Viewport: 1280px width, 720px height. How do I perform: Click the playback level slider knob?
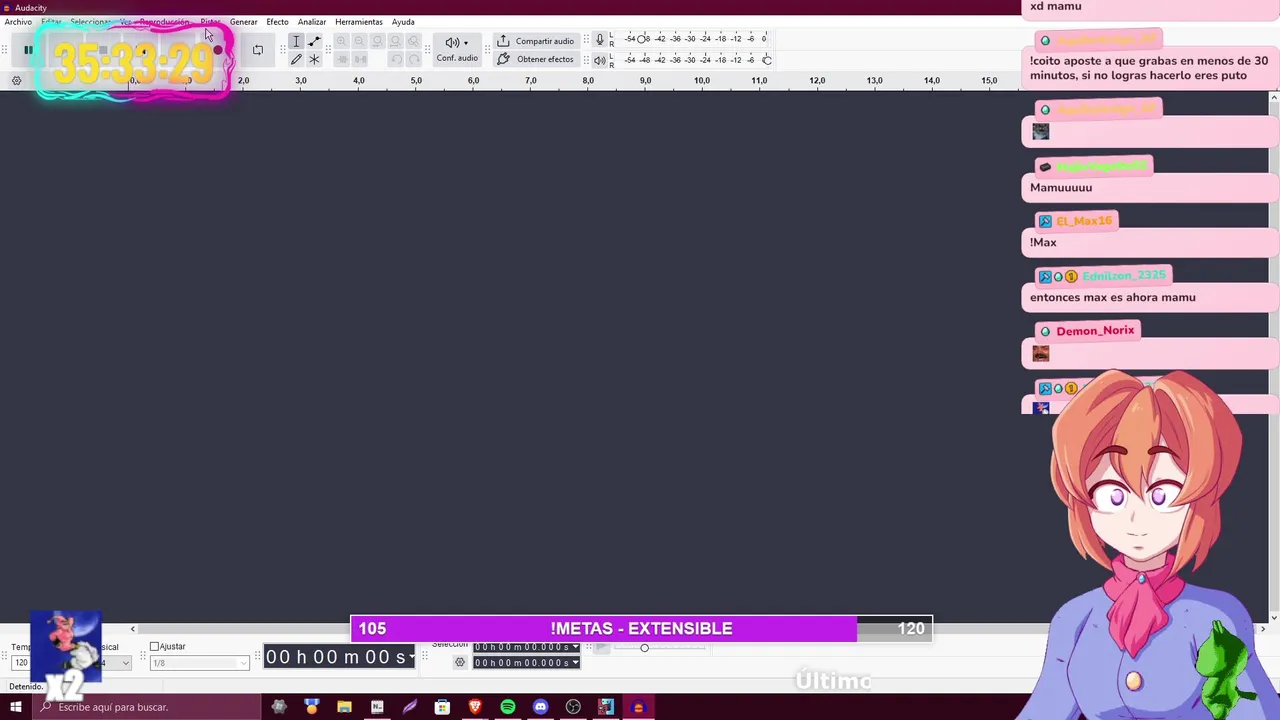click(767, 60)
